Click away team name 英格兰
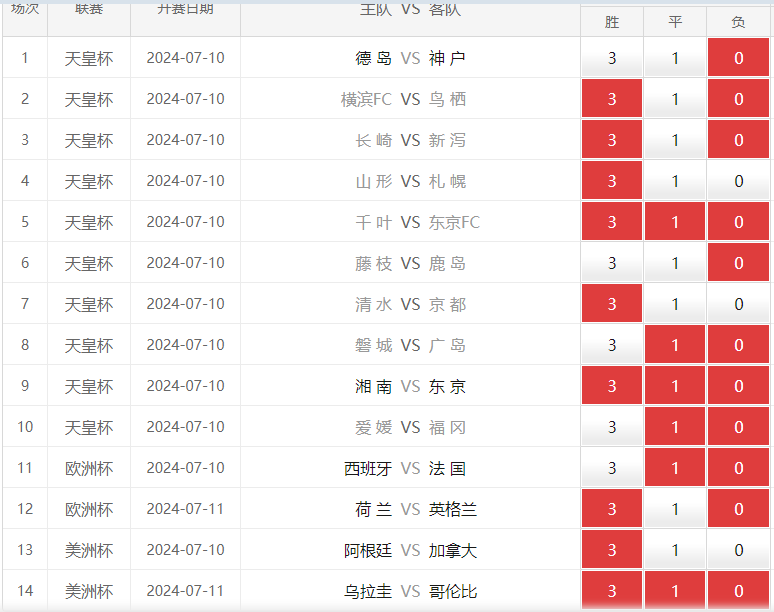The image size is (774, 612). tap(453, 509)
